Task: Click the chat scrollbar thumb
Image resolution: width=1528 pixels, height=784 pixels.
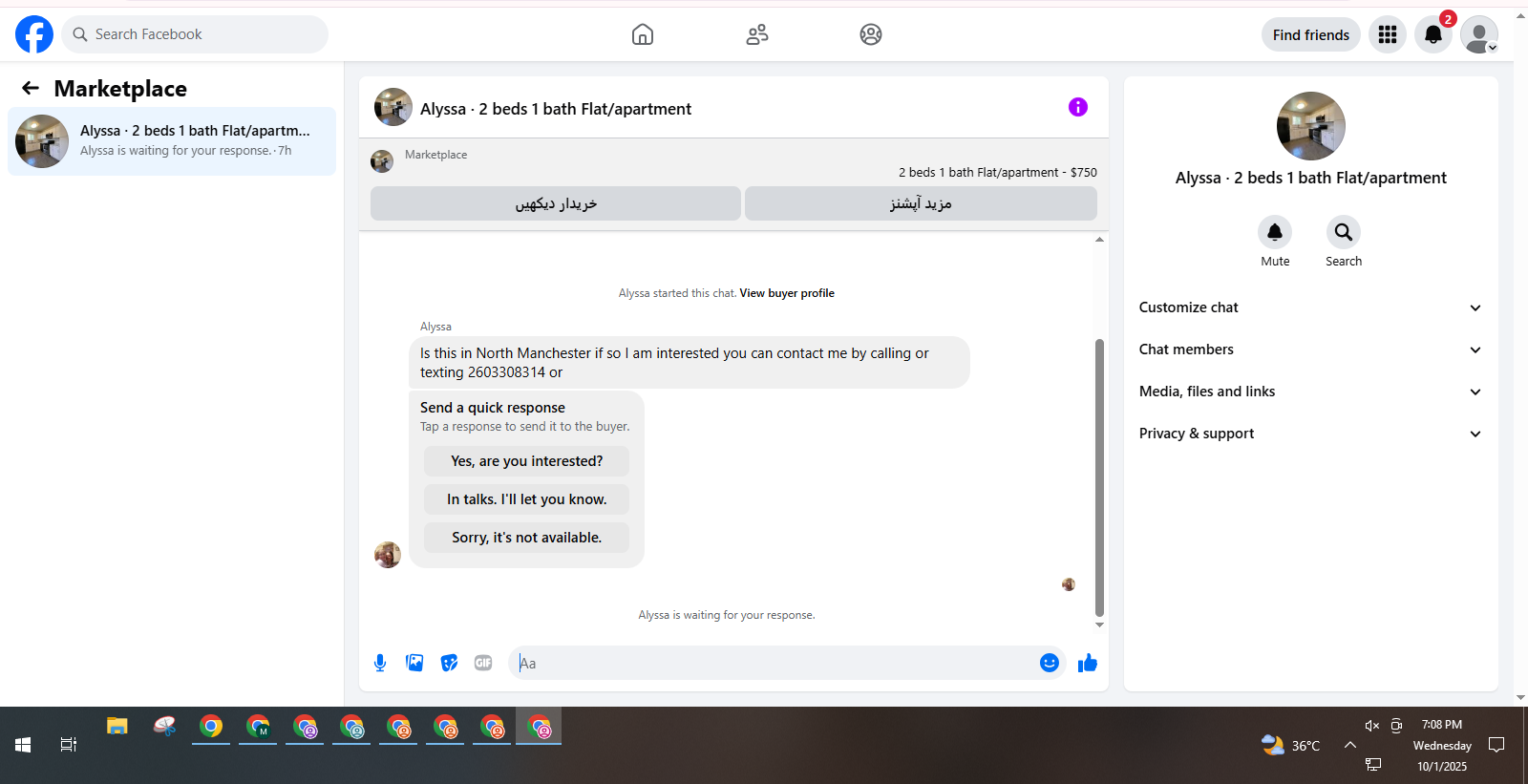Action: [x=1099, y=477]
